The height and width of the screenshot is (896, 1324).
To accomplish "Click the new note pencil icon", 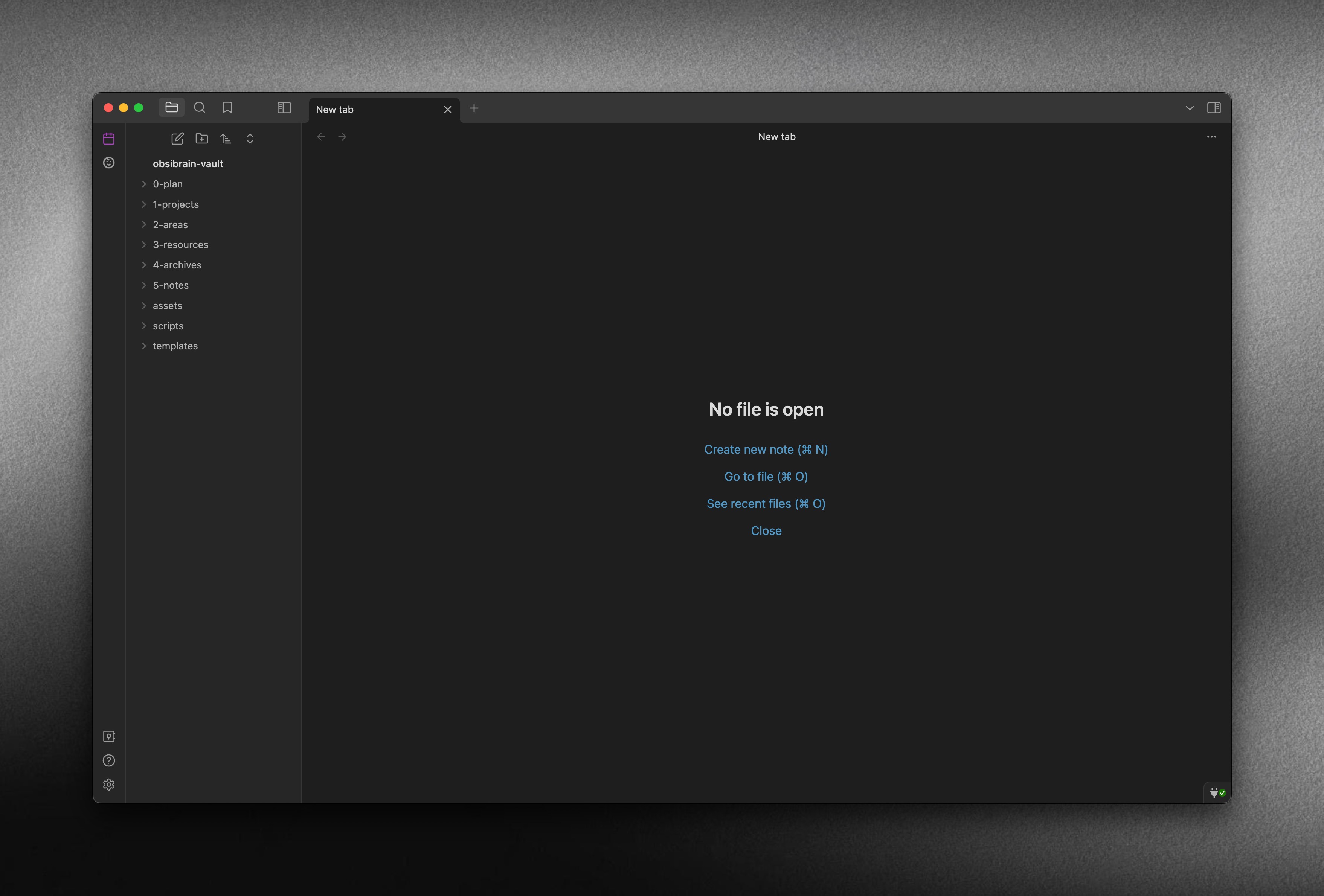I will (177, 139).
